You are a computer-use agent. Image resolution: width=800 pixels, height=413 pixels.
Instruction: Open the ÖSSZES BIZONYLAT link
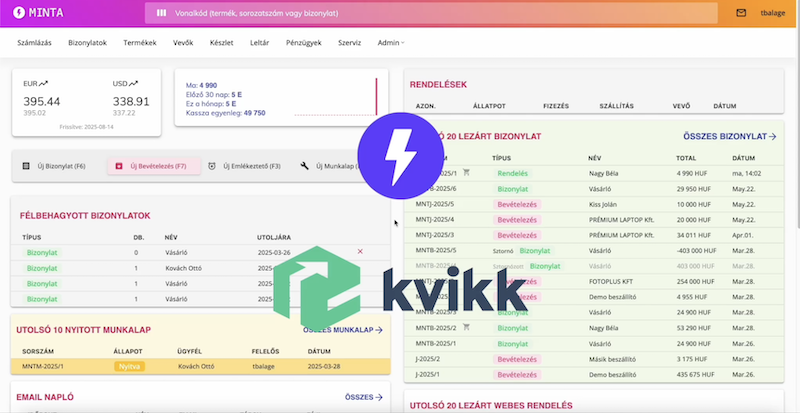(730, 136)
